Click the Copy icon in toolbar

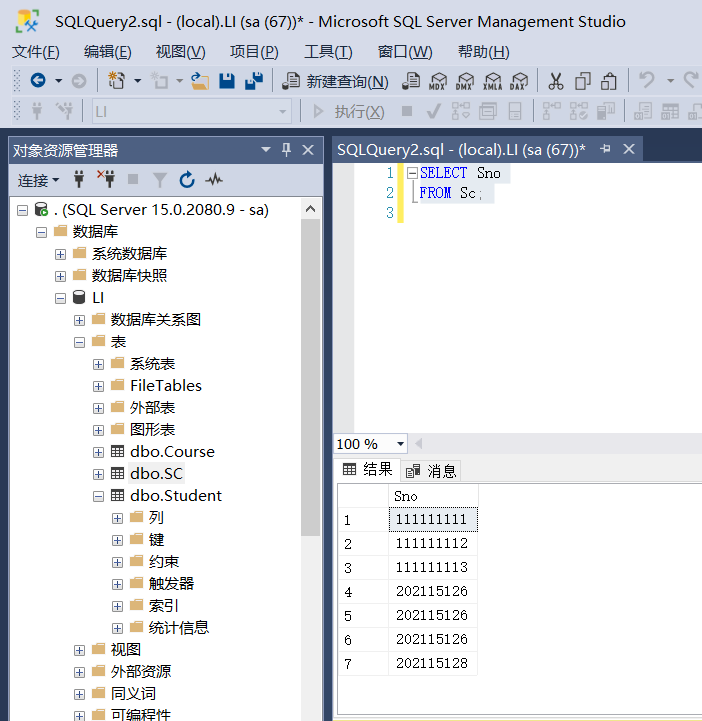point(582,81)
